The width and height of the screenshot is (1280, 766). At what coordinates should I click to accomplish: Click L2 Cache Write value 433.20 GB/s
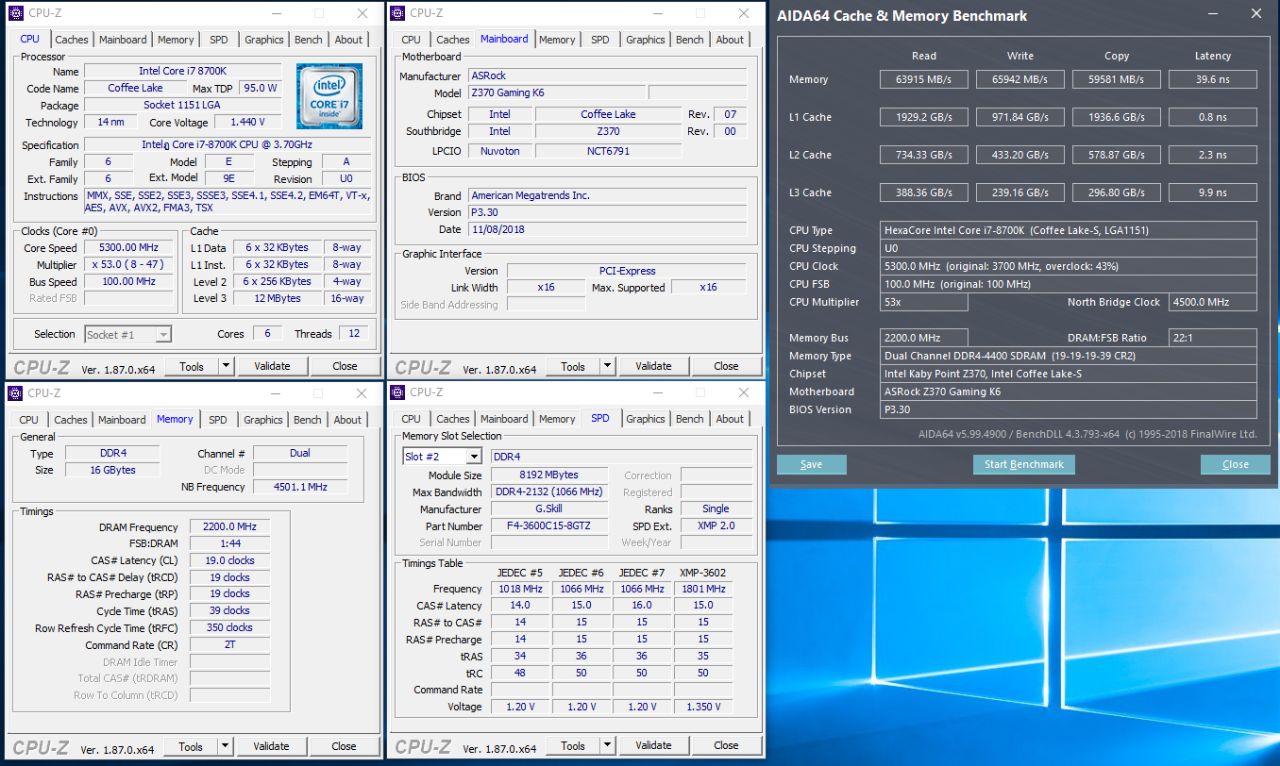(x=1020, y=155)
